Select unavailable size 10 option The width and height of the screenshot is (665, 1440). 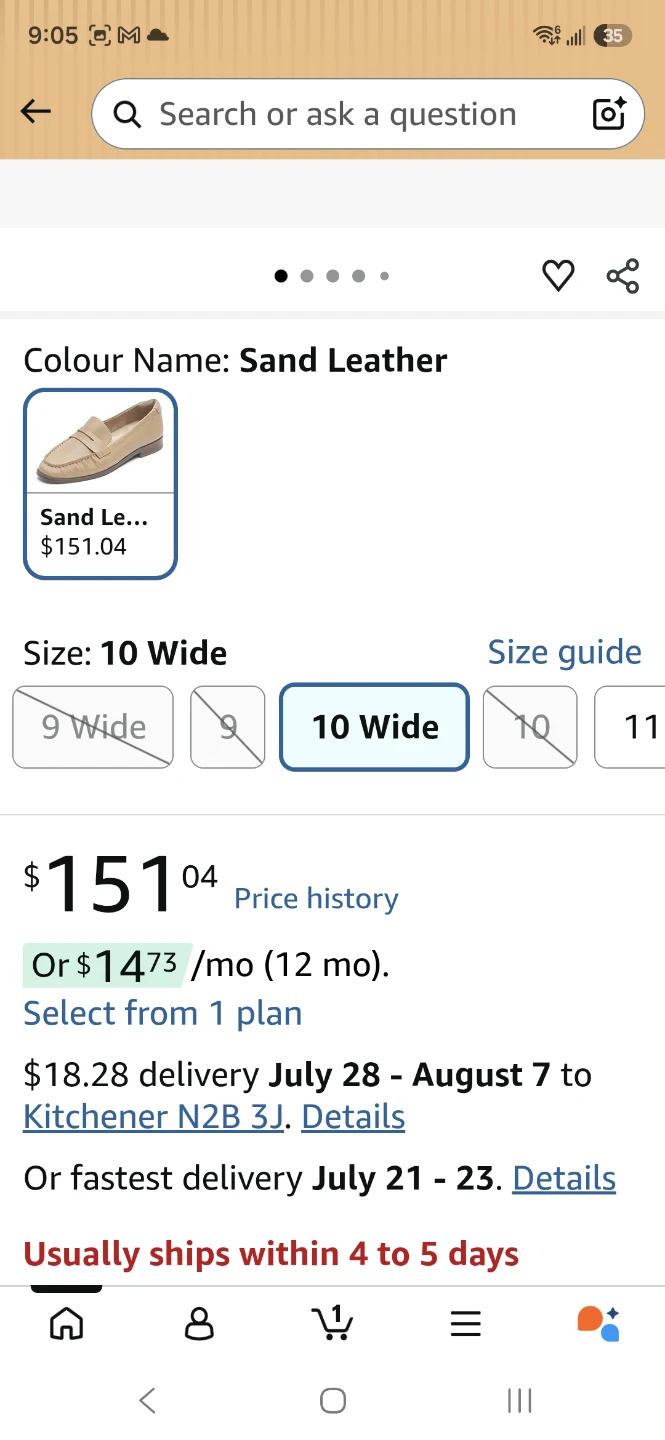(530, 727)
